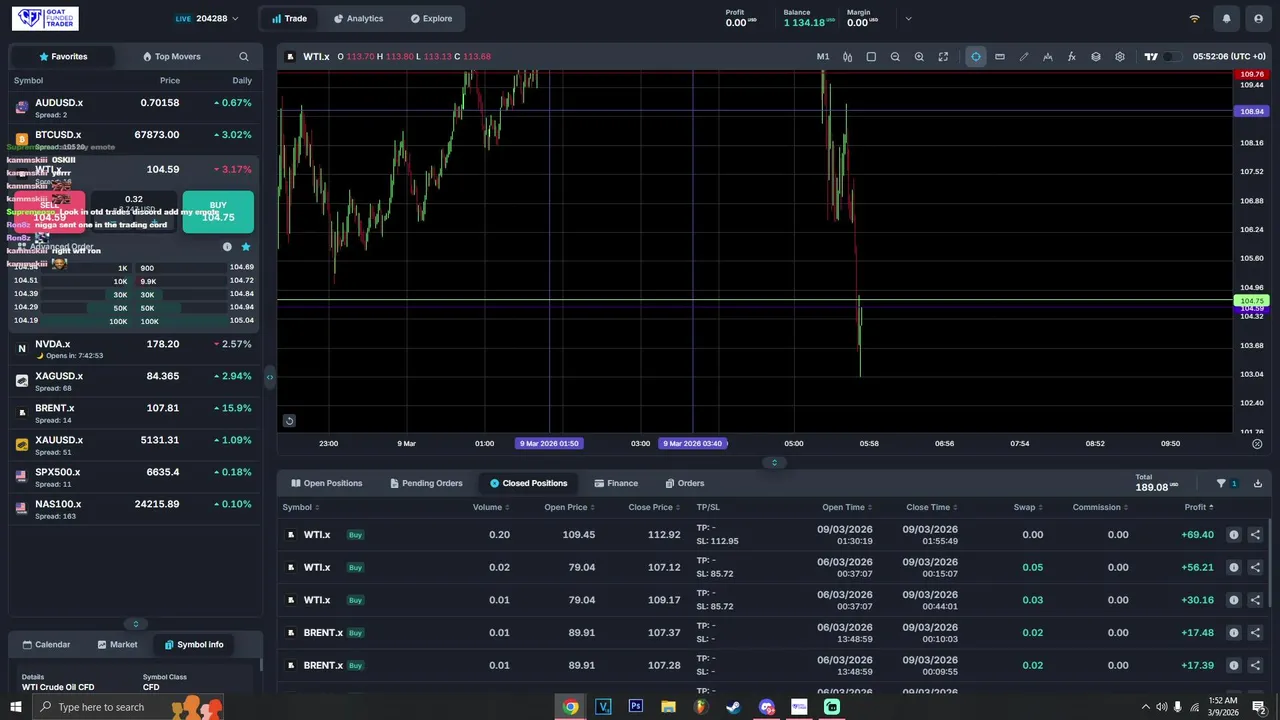Sort table by Volume column
Image resolution: width=1280 pixels, height=720 pixels.
pyautogui.click(x=492, y=507)
